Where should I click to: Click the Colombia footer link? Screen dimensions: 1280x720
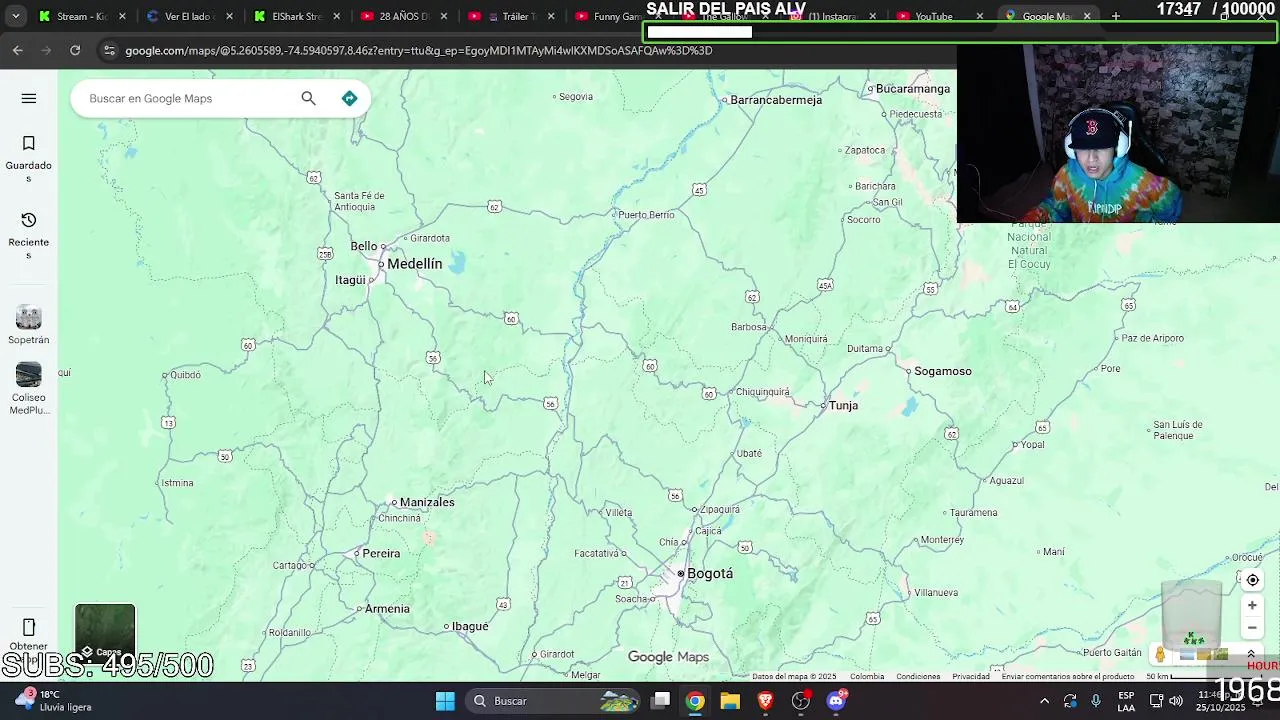tap(866, 676)
